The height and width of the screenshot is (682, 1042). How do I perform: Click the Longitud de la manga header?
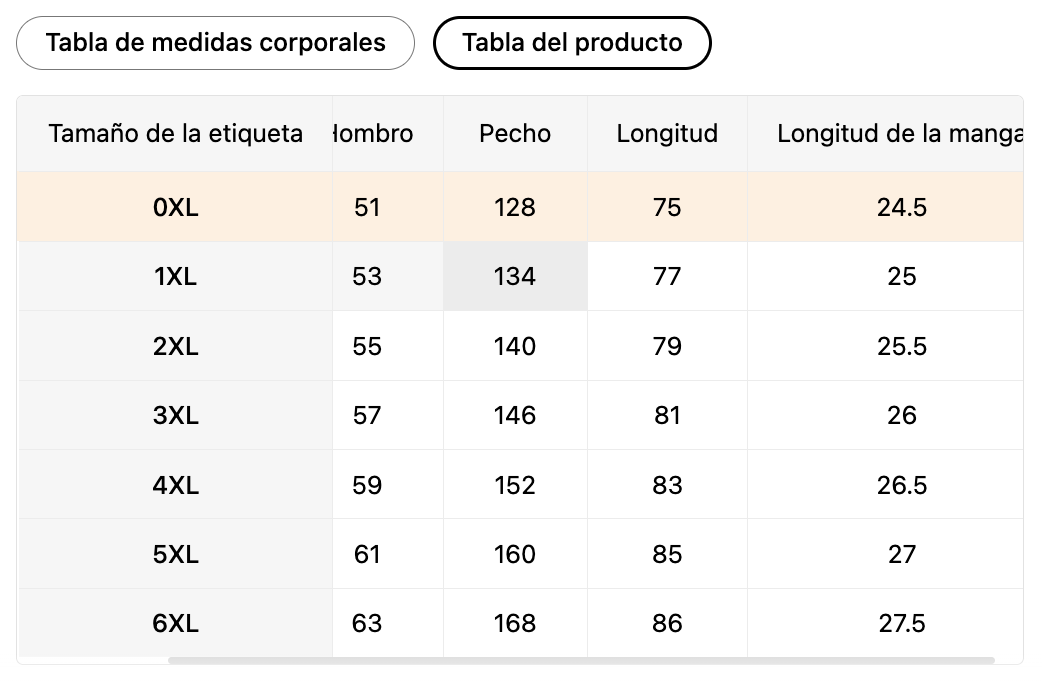[x=899, y=133]
